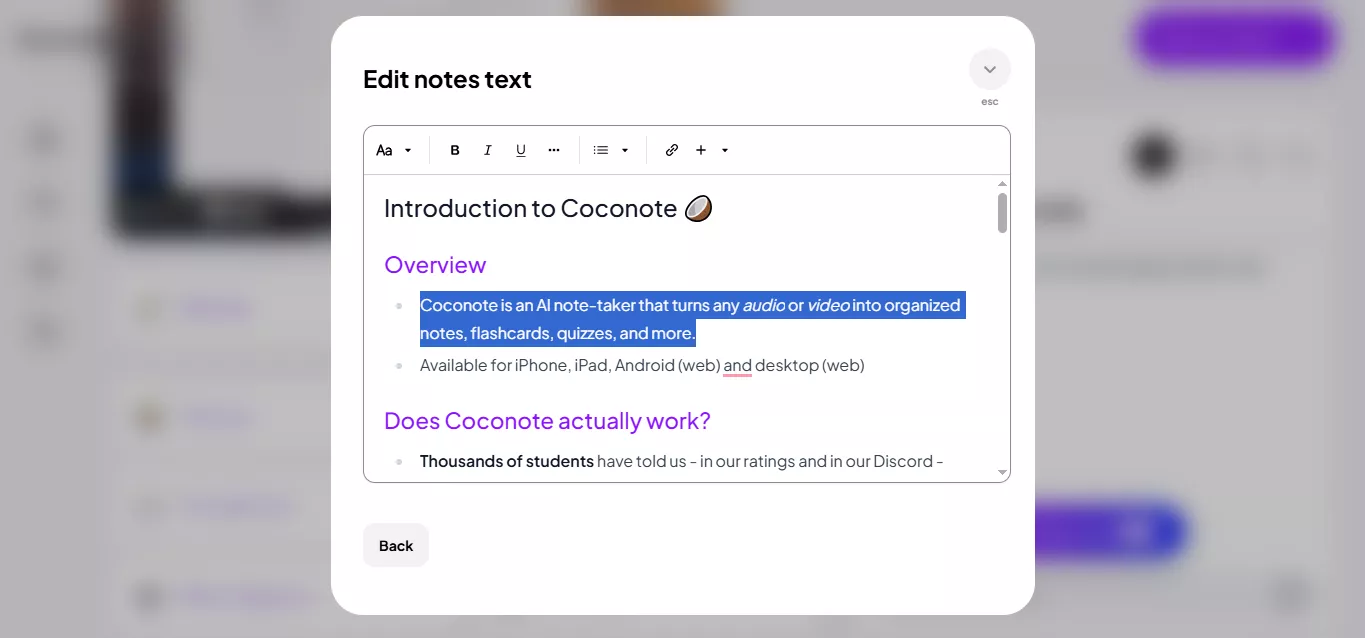The width and height of the screenshot is (1365, 638).
Task: Toggle bold formatting
Action: [x=454, y=150]
